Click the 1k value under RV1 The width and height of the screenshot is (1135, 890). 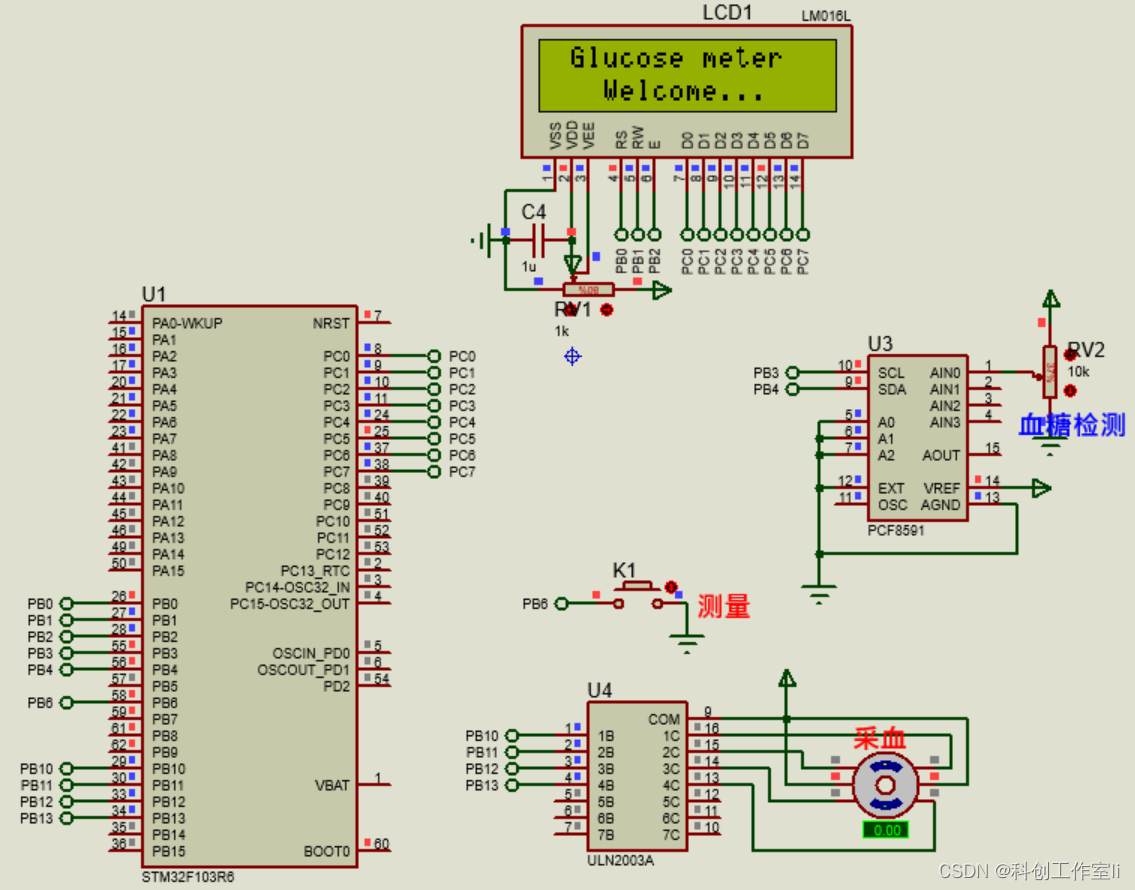pyautogui.click(x=562, y=331)
